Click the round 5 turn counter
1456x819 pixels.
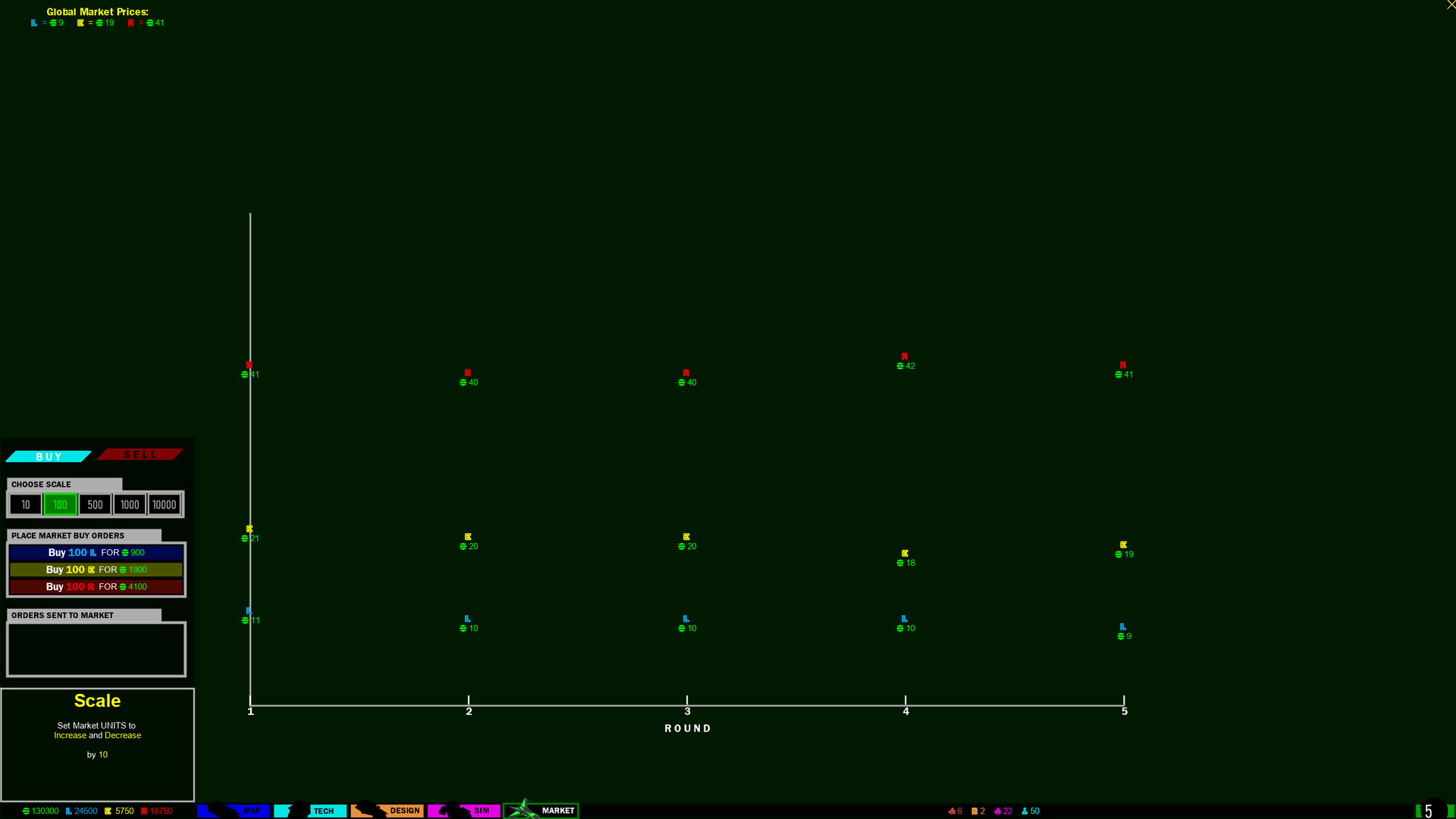(x=1429, y=811)
